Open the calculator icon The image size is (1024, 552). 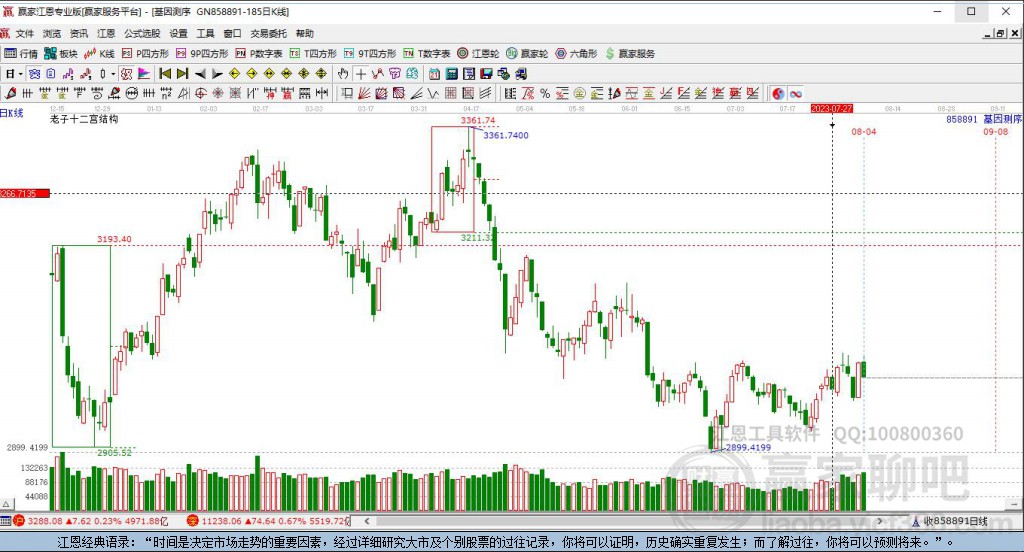coord(451,74)
